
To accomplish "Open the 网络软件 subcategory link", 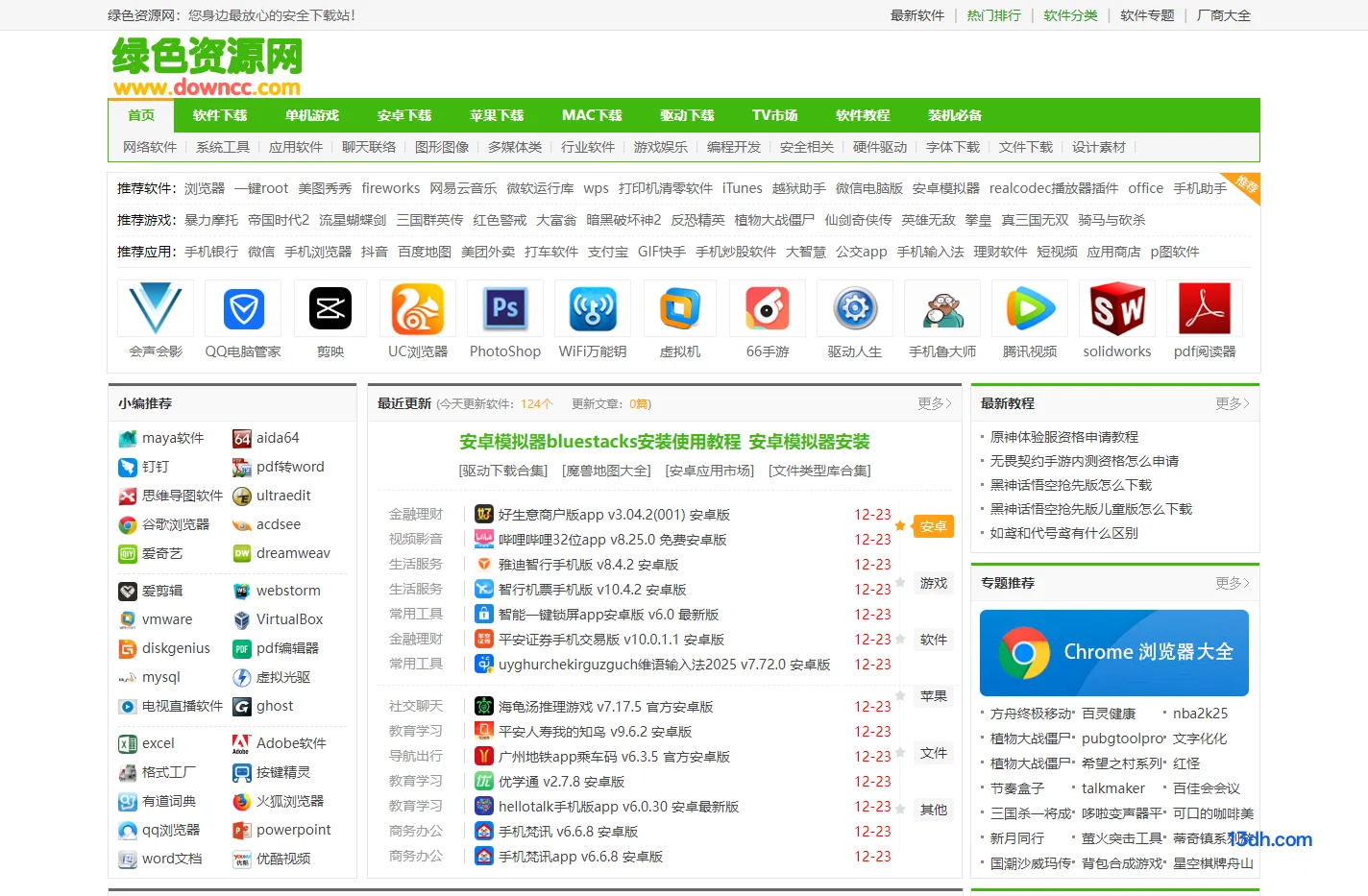I will coord(150,147).
